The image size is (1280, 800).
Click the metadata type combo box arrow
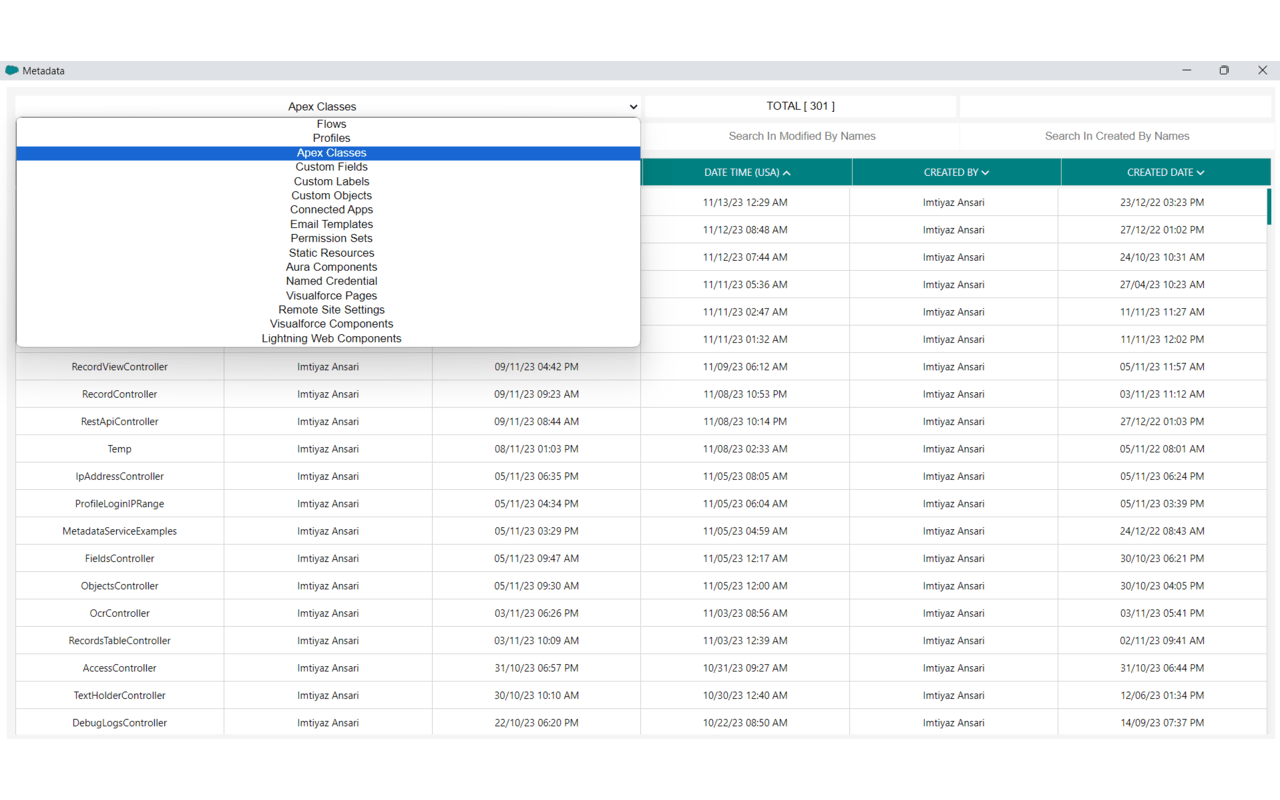point(633,106)
